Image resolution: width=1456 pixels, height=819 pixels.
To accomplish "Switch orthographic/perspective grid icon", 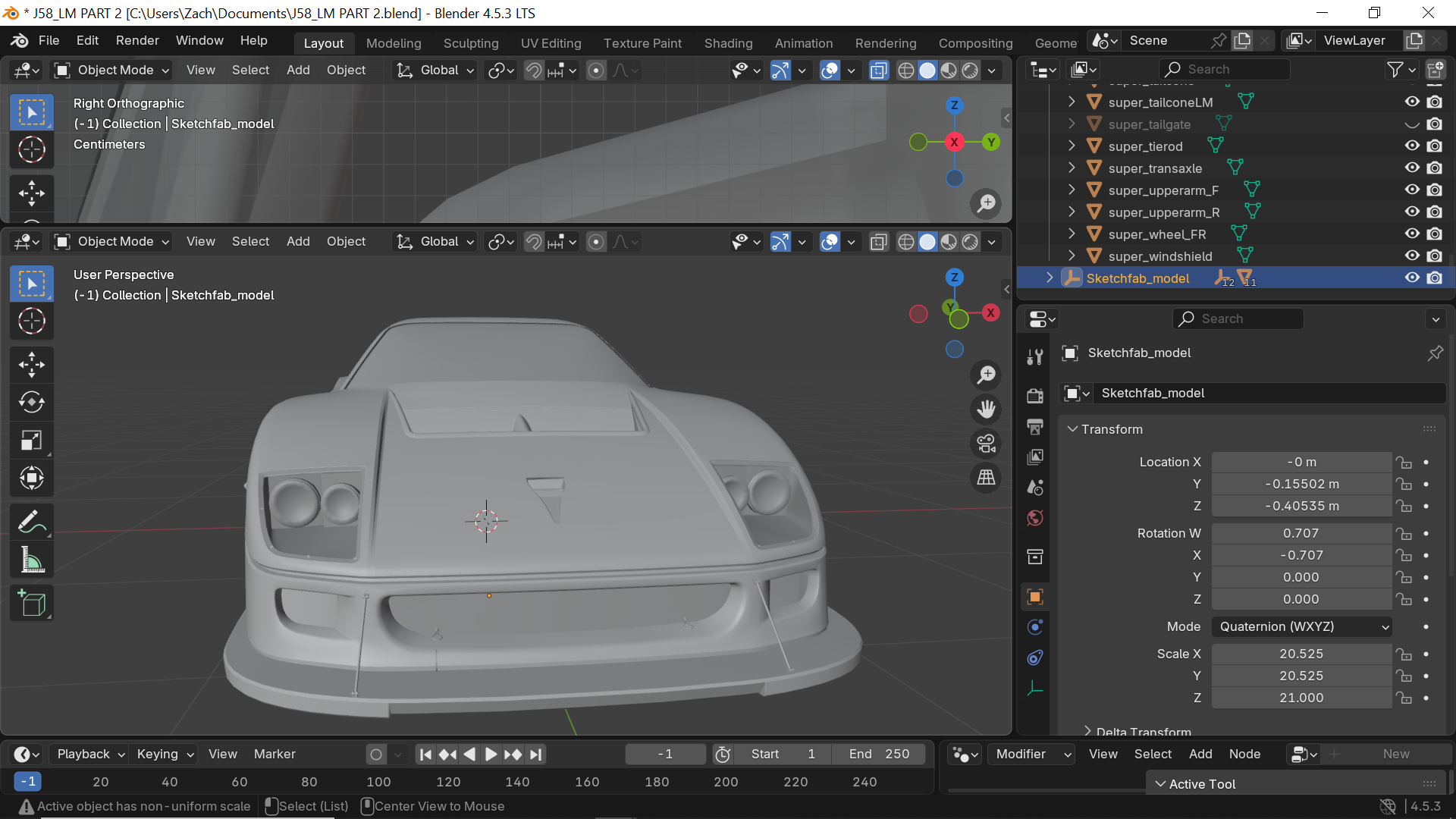I will [x=986, y=478].
